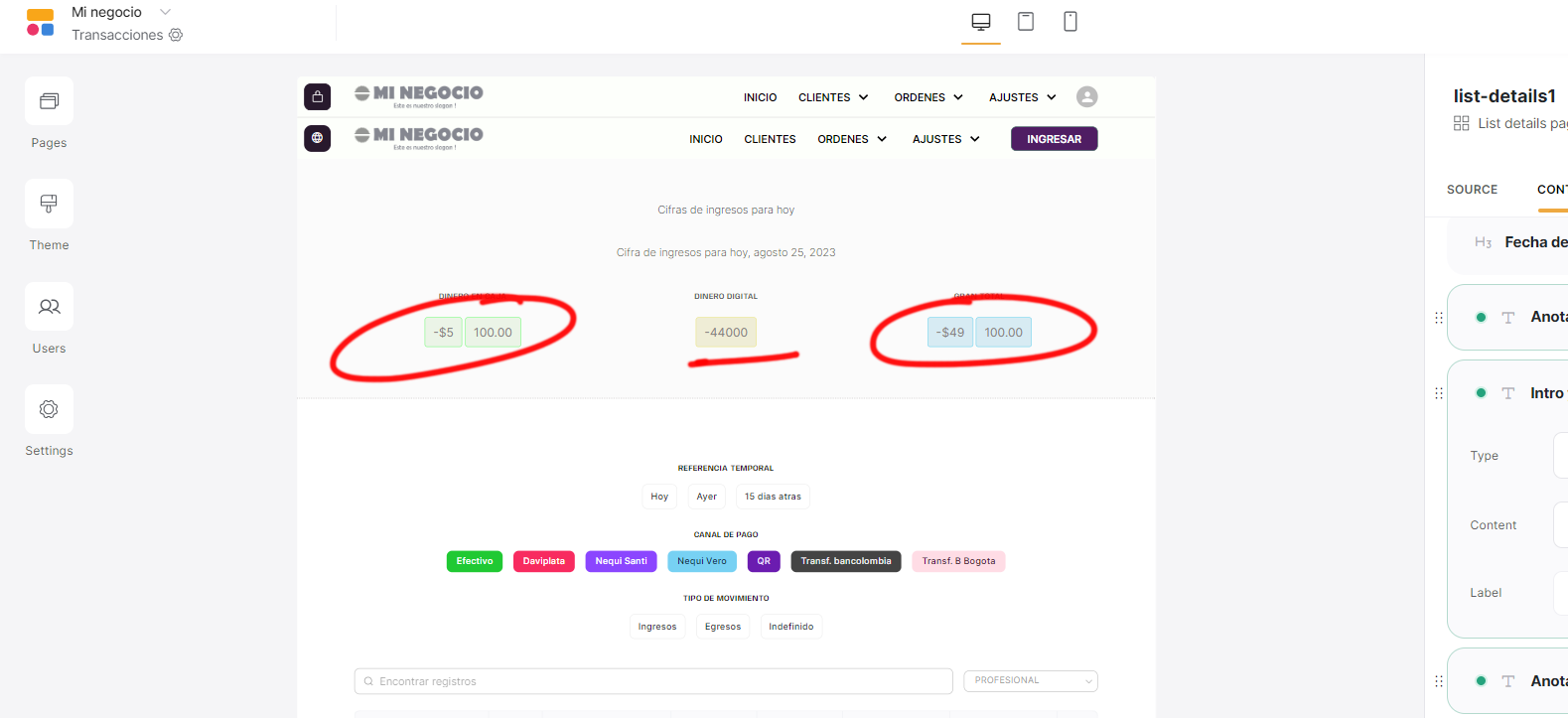1568x718 pixels.
Task: Click INICIO in the first header menu
Action: coord(761,97)
